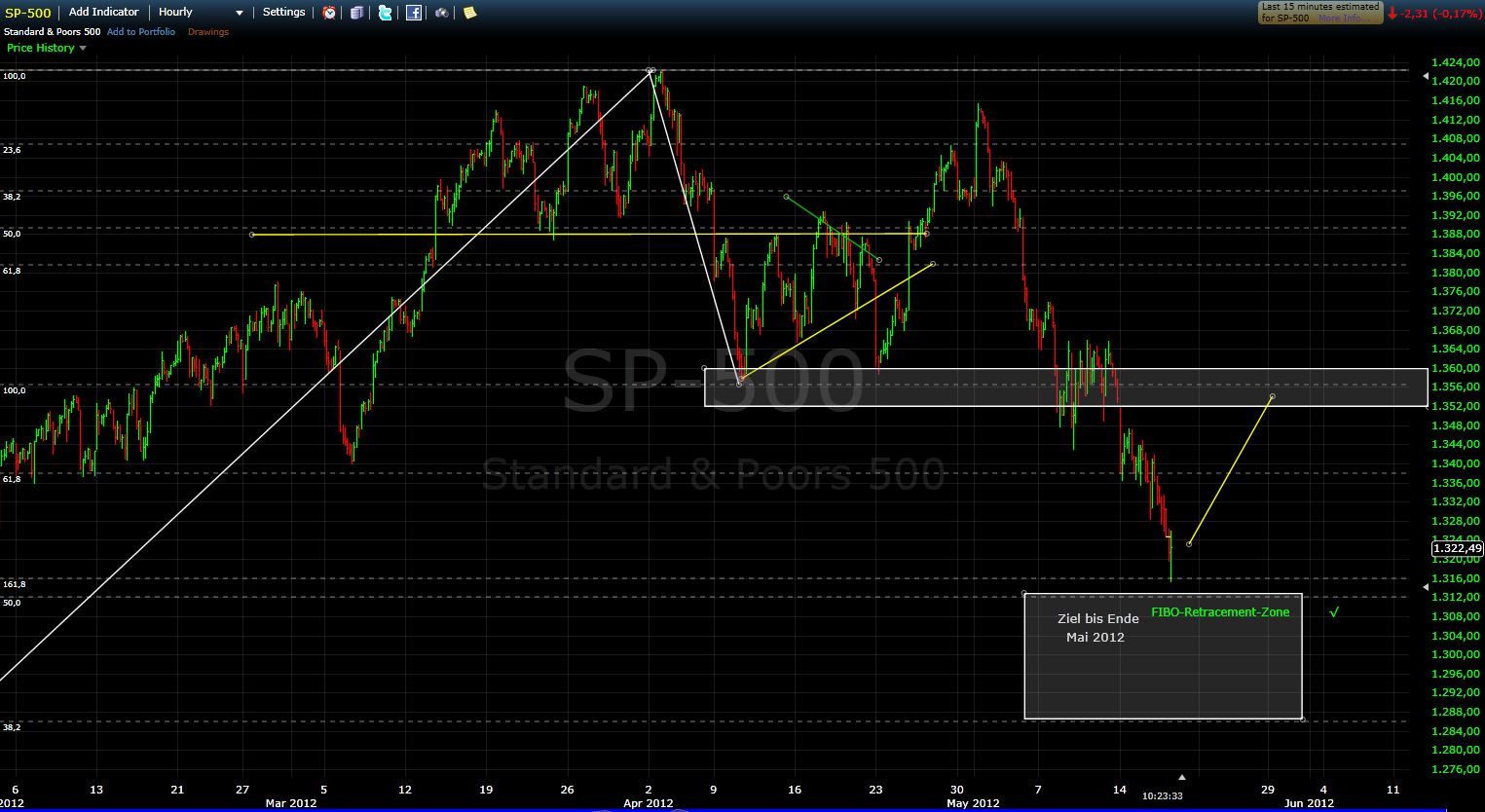Screen dimensions: 1485x812
Task: Open the Add Indicator menu
Action: (103, 13)
